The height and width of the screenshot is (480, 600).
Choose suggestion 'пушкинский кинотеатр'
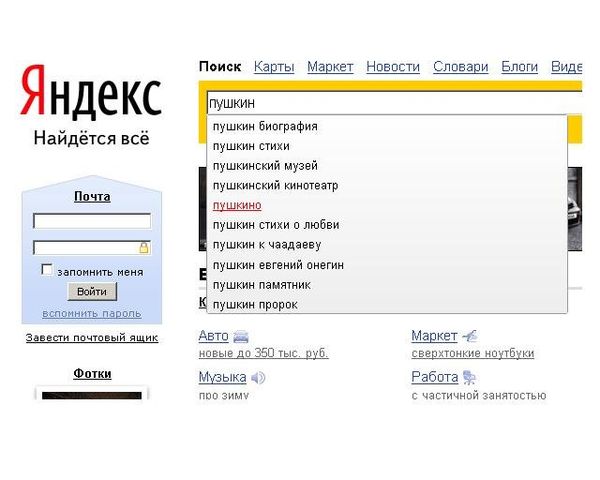click(x=387, y=186)
